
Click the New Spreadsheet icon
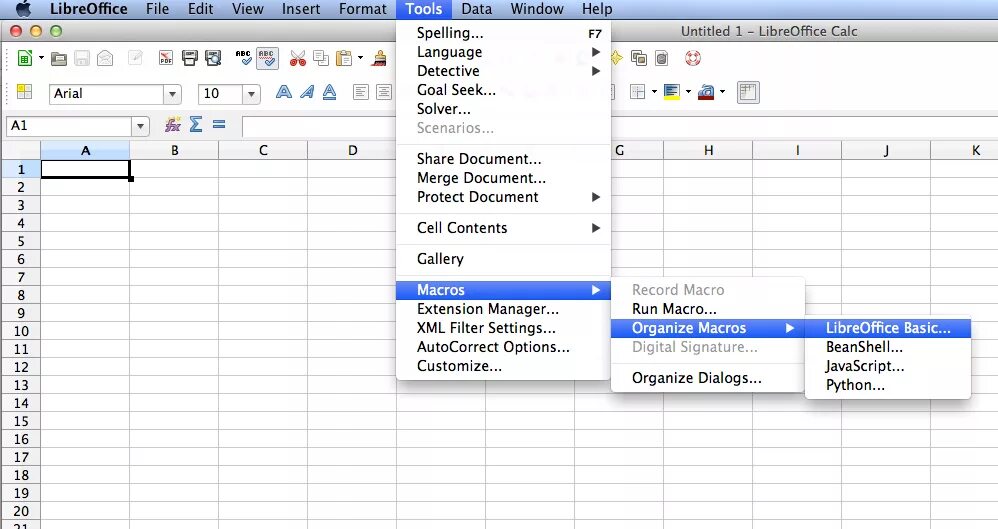24,59
